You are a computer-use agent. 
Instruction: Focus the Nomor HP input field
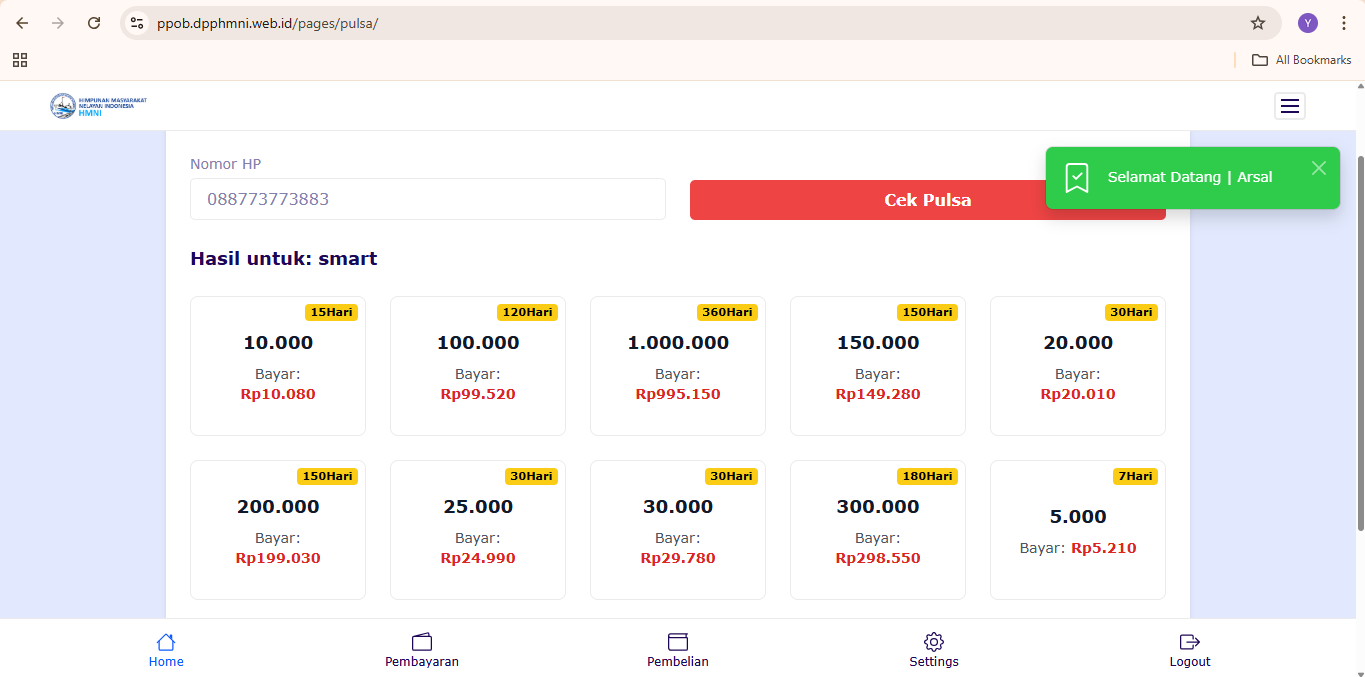428,199
